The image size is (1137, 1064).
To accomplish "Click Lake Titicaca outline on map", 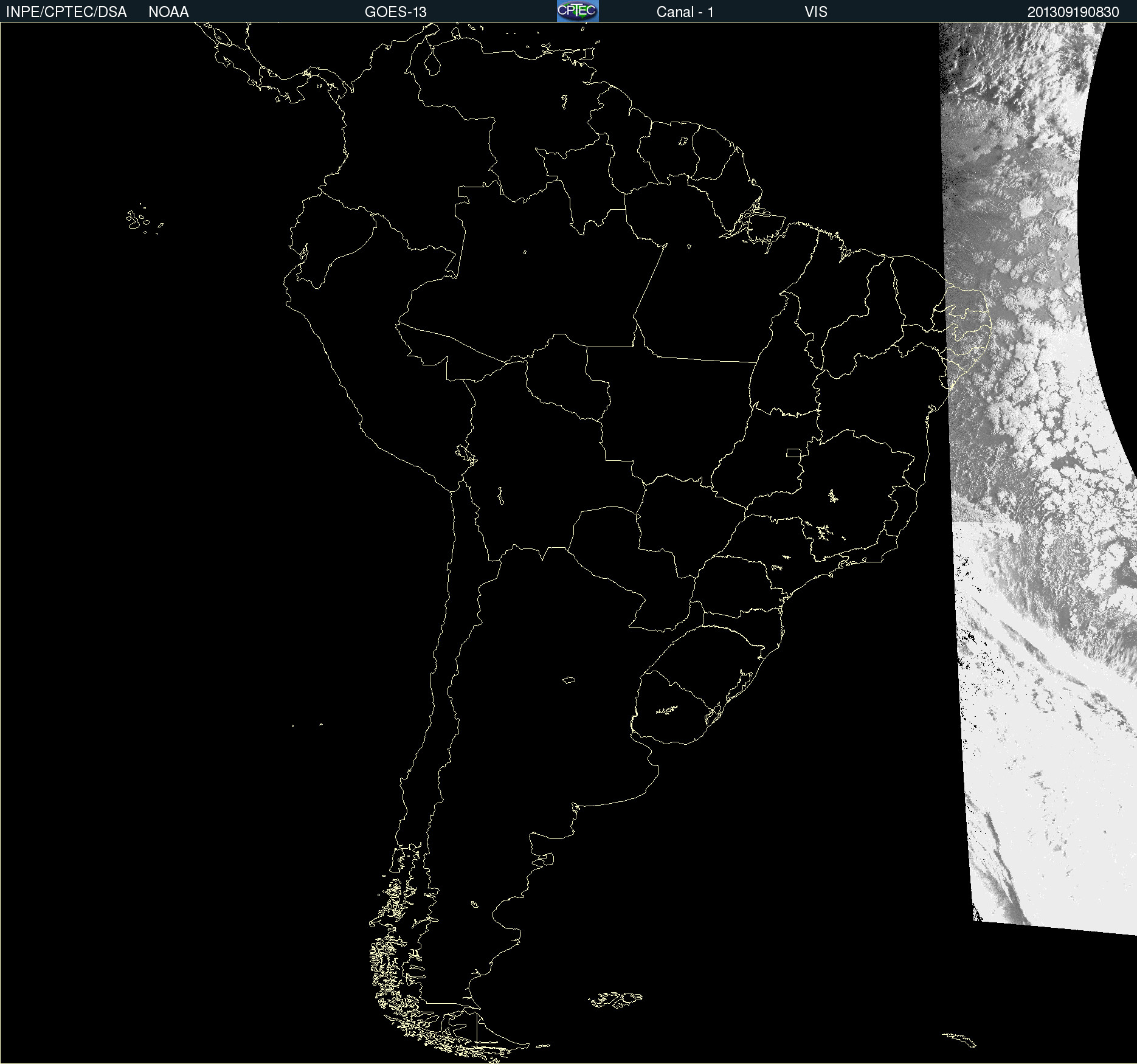I will tap(466, 454).
